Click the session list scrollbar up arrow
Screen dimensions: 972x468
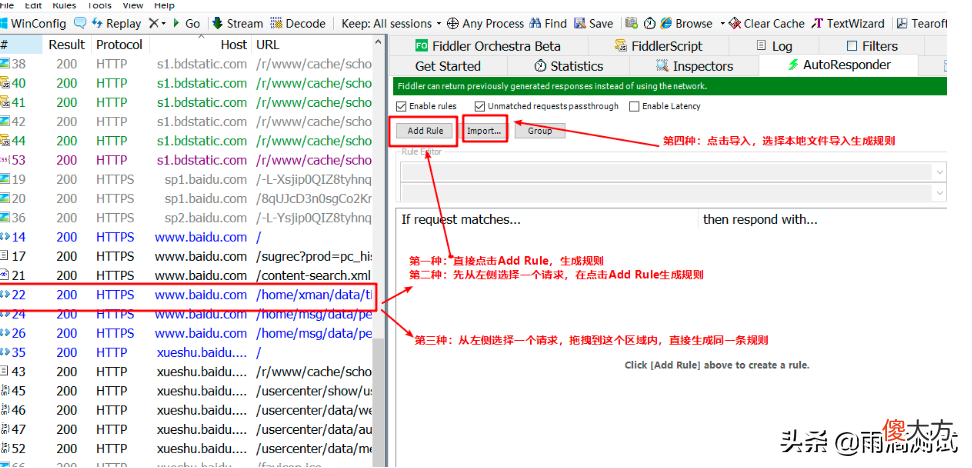[378, 42]
